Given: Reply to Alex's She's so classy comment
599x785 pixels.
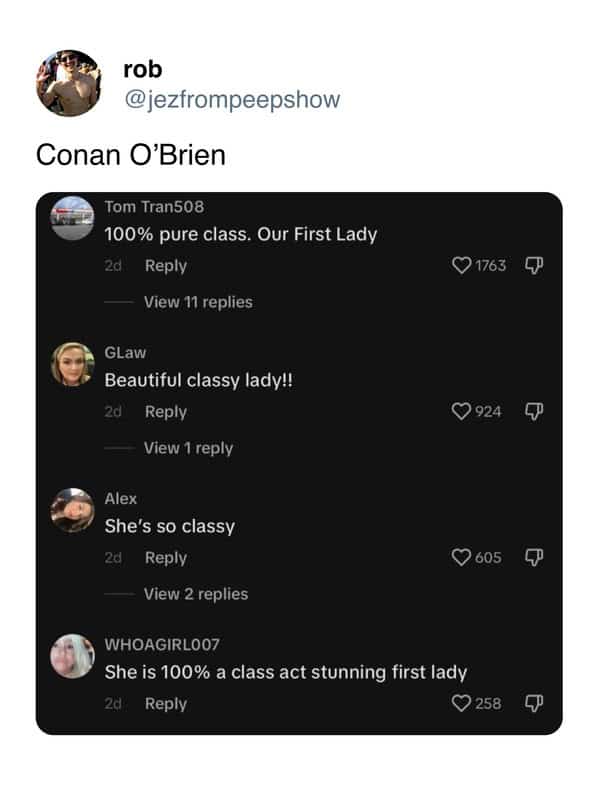Looking at the screenshot, I should 166,558.
